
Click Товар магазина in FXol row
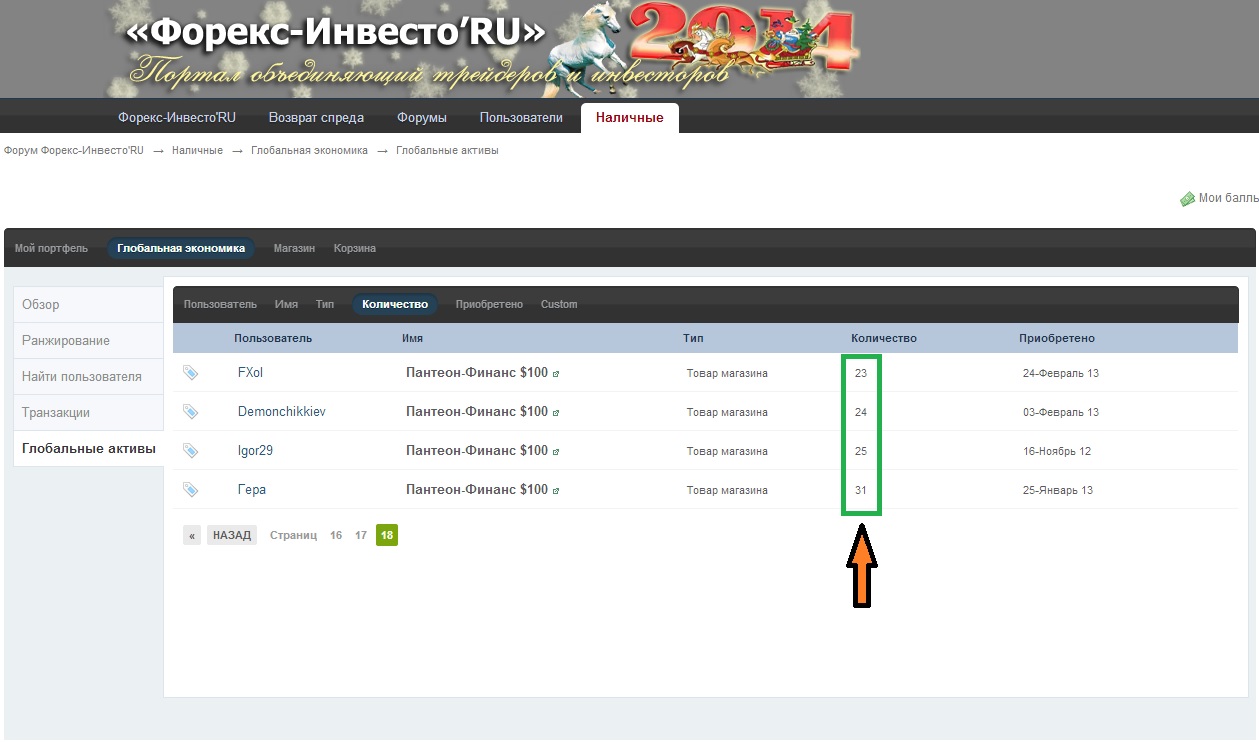tap(727, 373)
